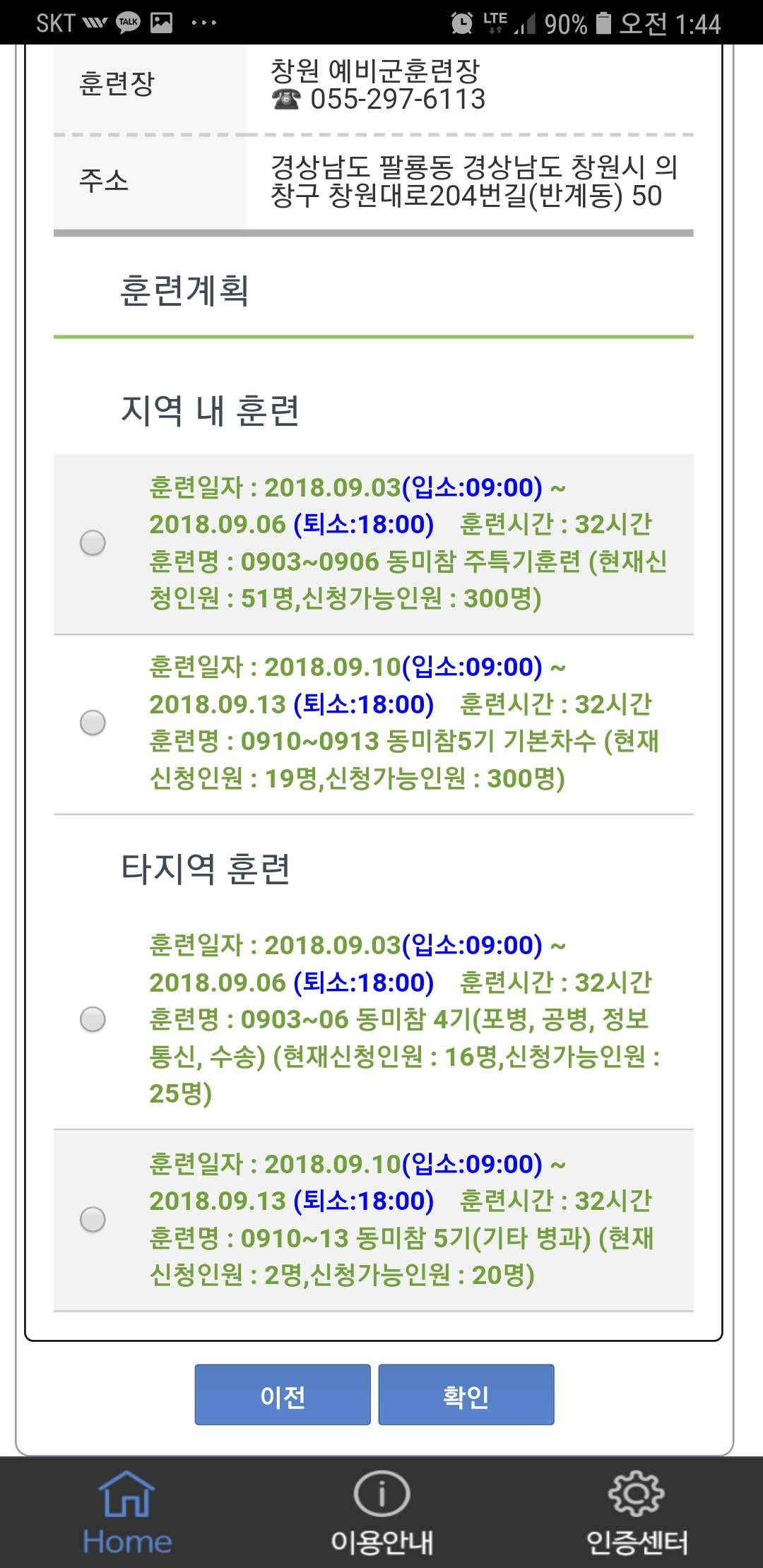Screen dimensions: 763x1568
Task: Click the 확인 button
Action: [466, 1395]
